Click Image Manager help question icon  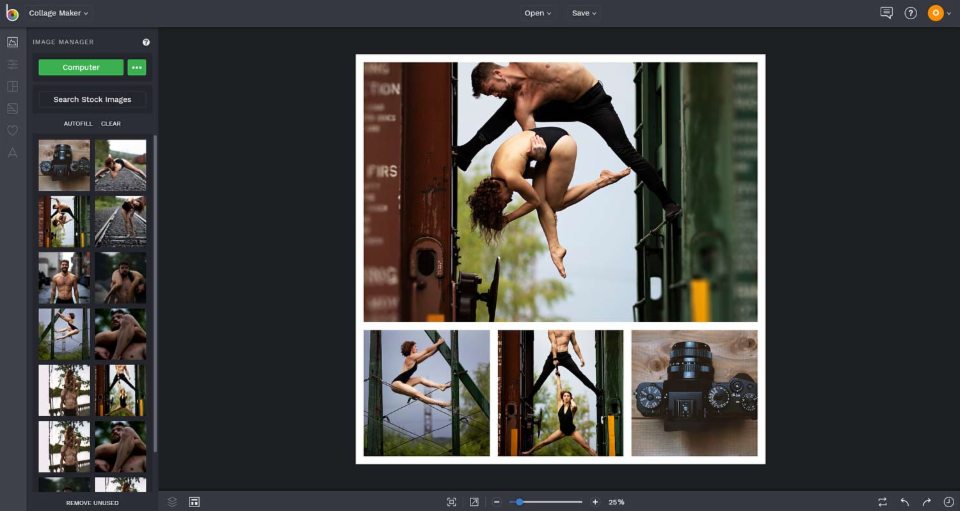click(146, 42)
